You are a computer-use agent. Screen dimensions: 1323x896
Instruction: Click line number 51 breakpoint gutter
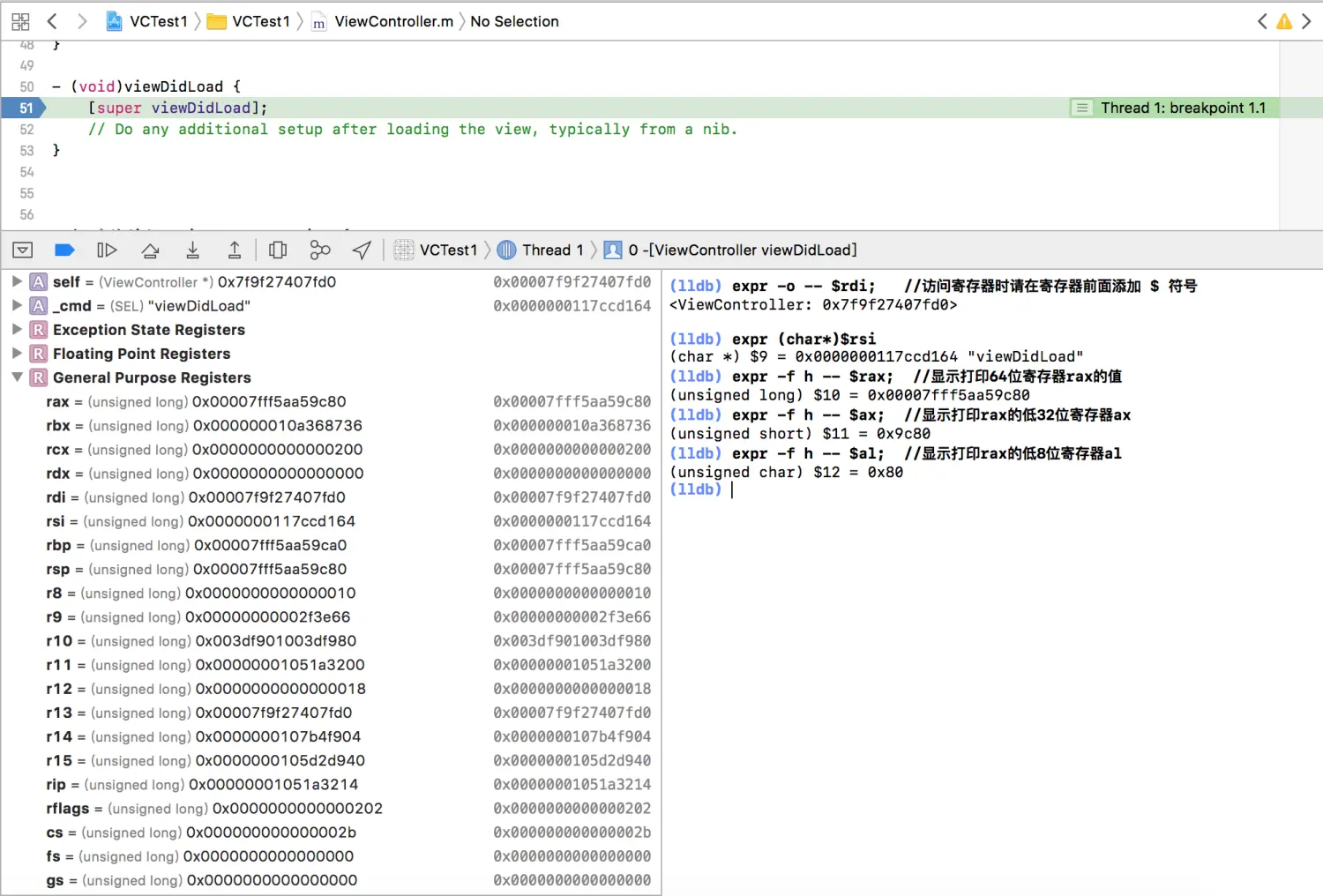[x=23, y=108]
